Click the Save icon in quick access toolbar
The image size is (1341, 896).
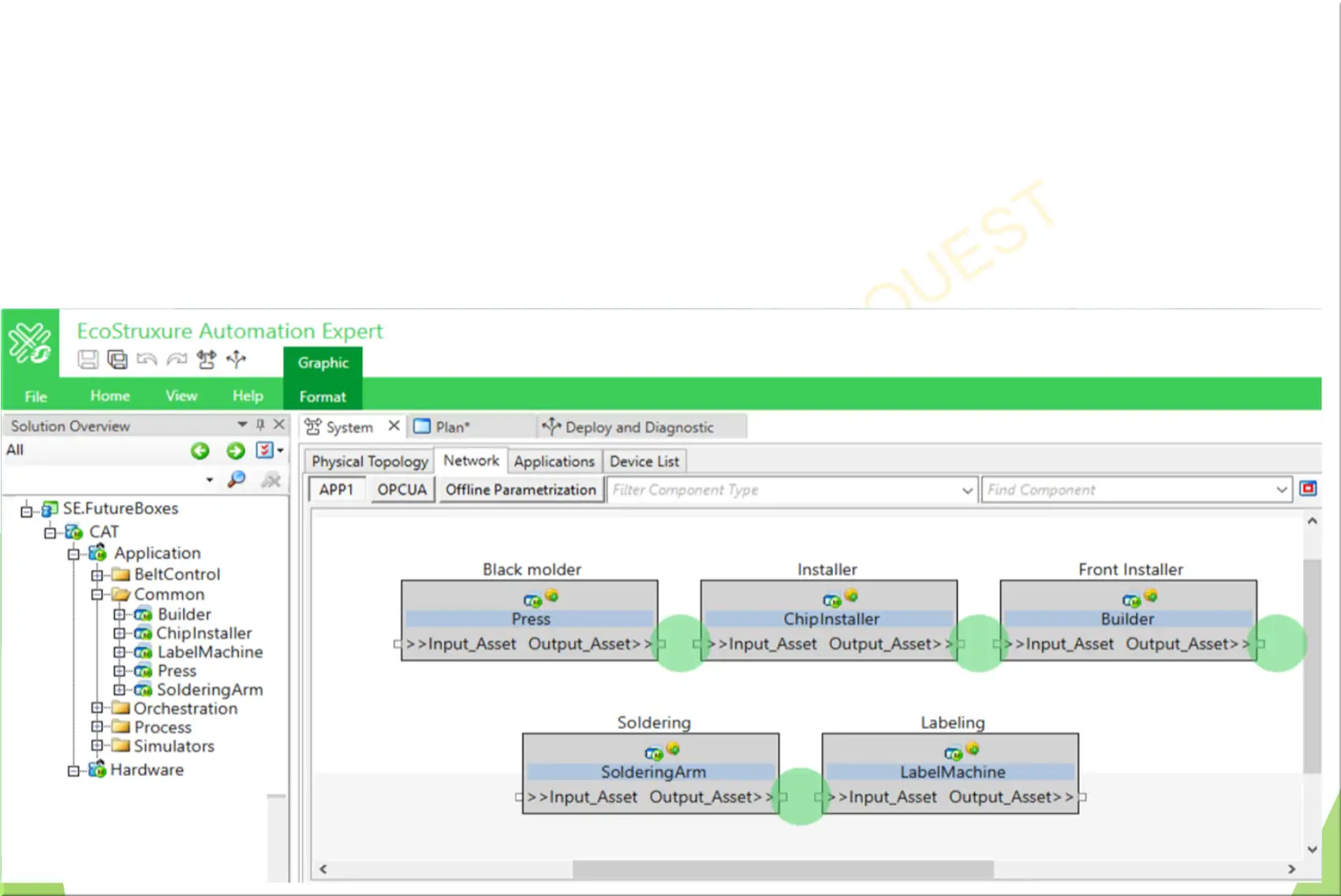88,360
